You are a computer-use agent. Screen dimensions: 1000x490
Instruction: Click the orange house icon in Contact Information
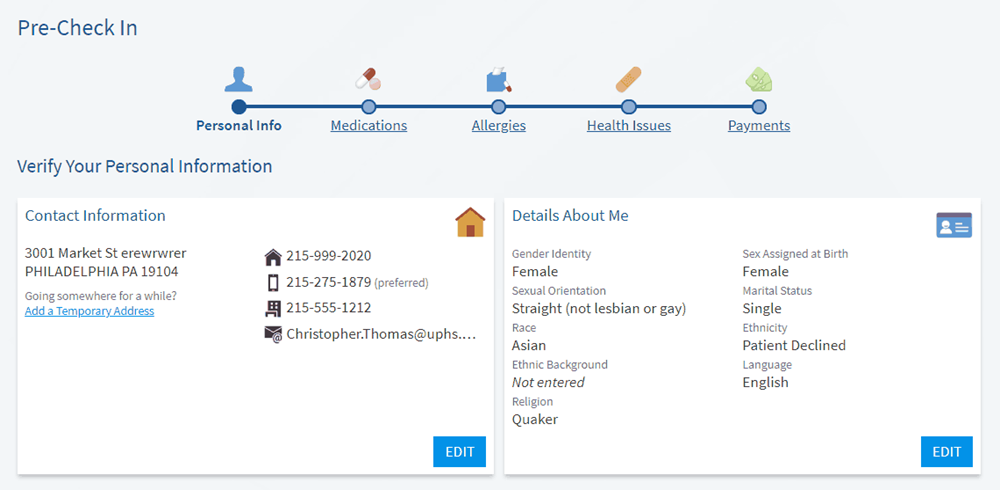coord(470,222)
